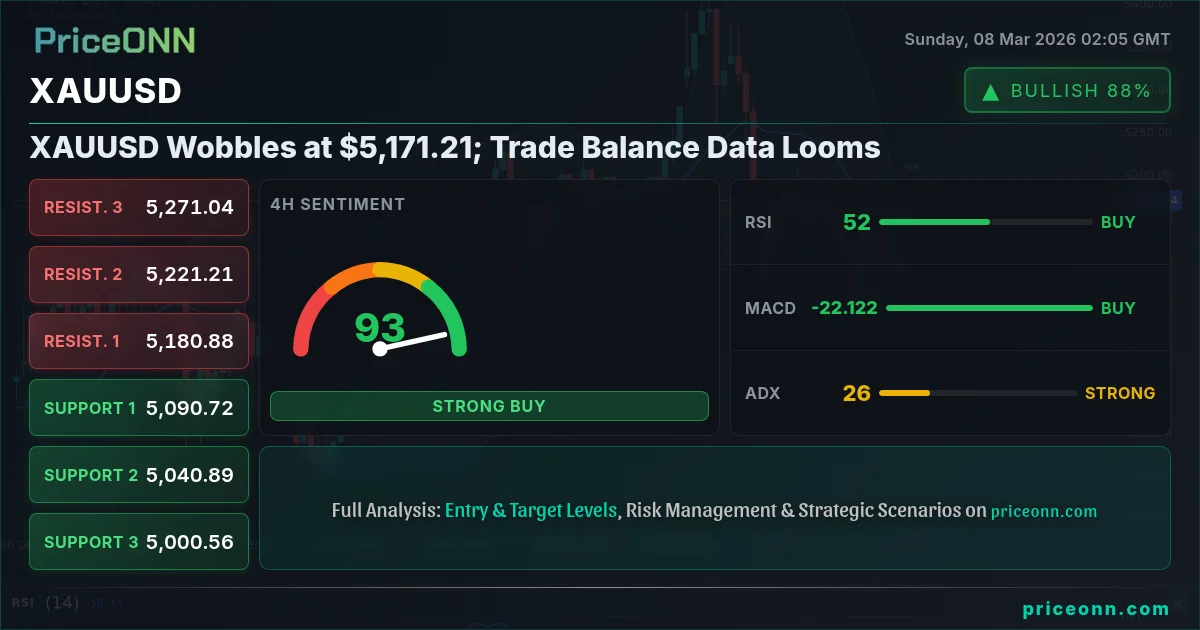The width and height of the screenshot is (1200, 630).
Task: Click the priceonn.com footer text
Action: [1096, 609]
